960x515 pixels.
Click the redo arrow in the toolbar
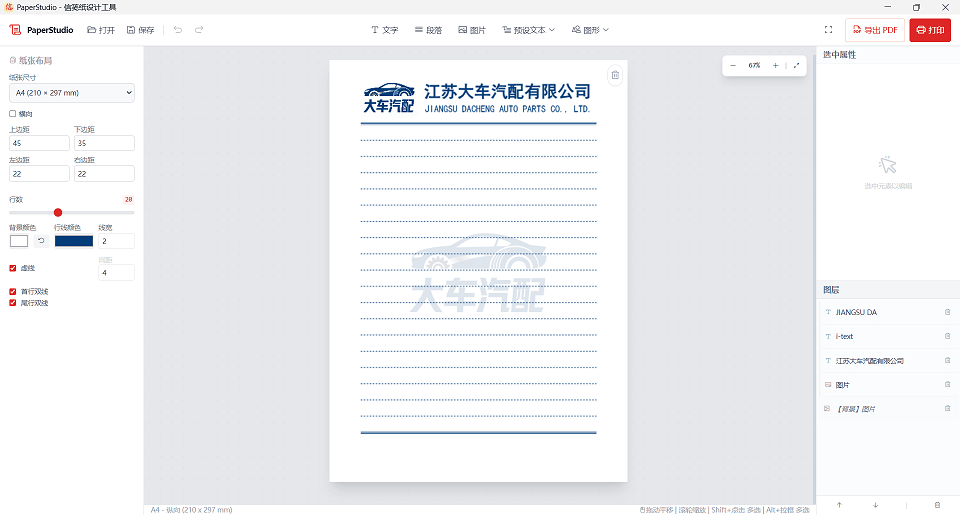coord(199,30)
